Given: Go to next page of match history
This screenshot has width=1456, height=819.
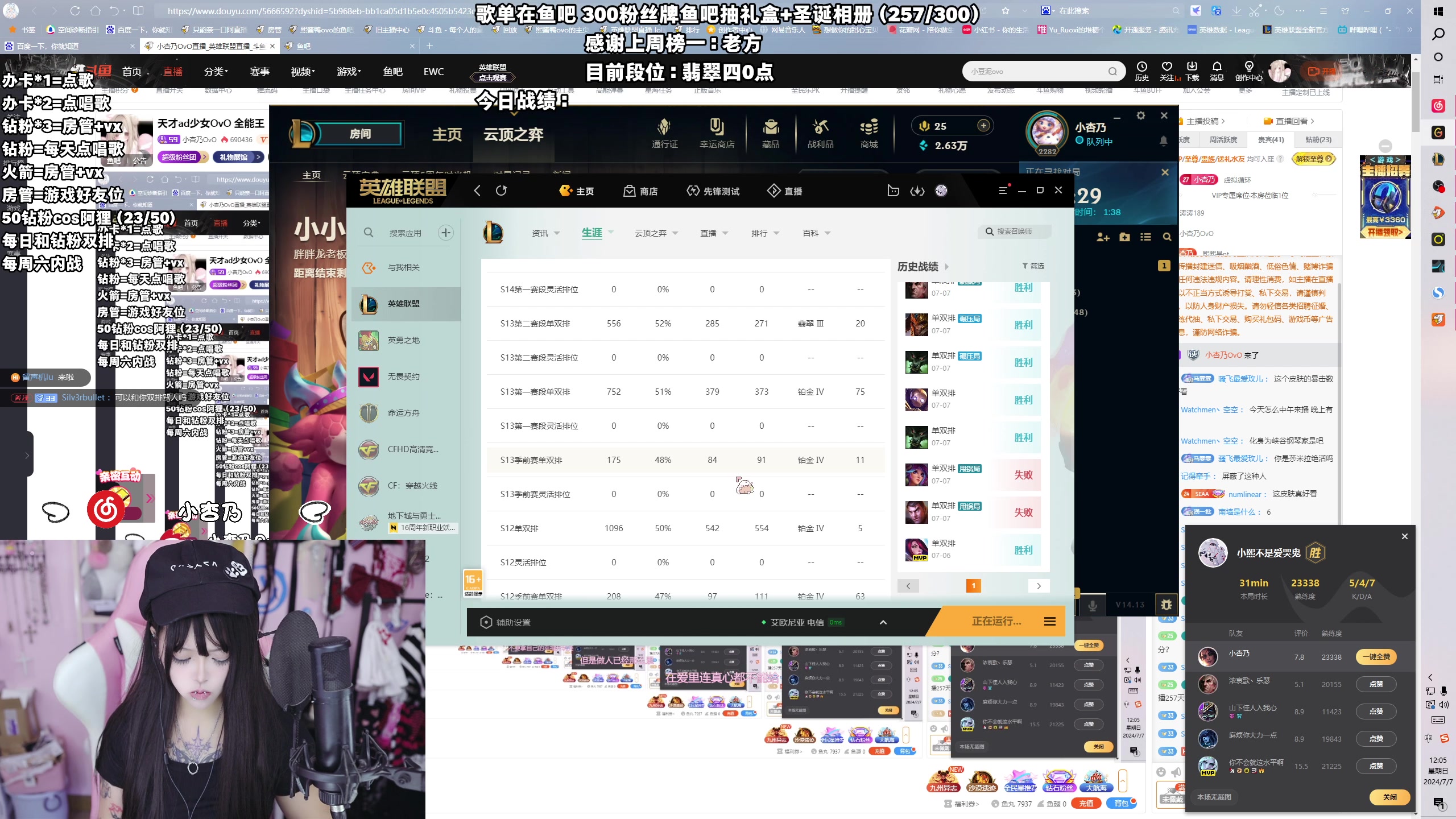Looking at the screenshot, I should click(1039, 586).
